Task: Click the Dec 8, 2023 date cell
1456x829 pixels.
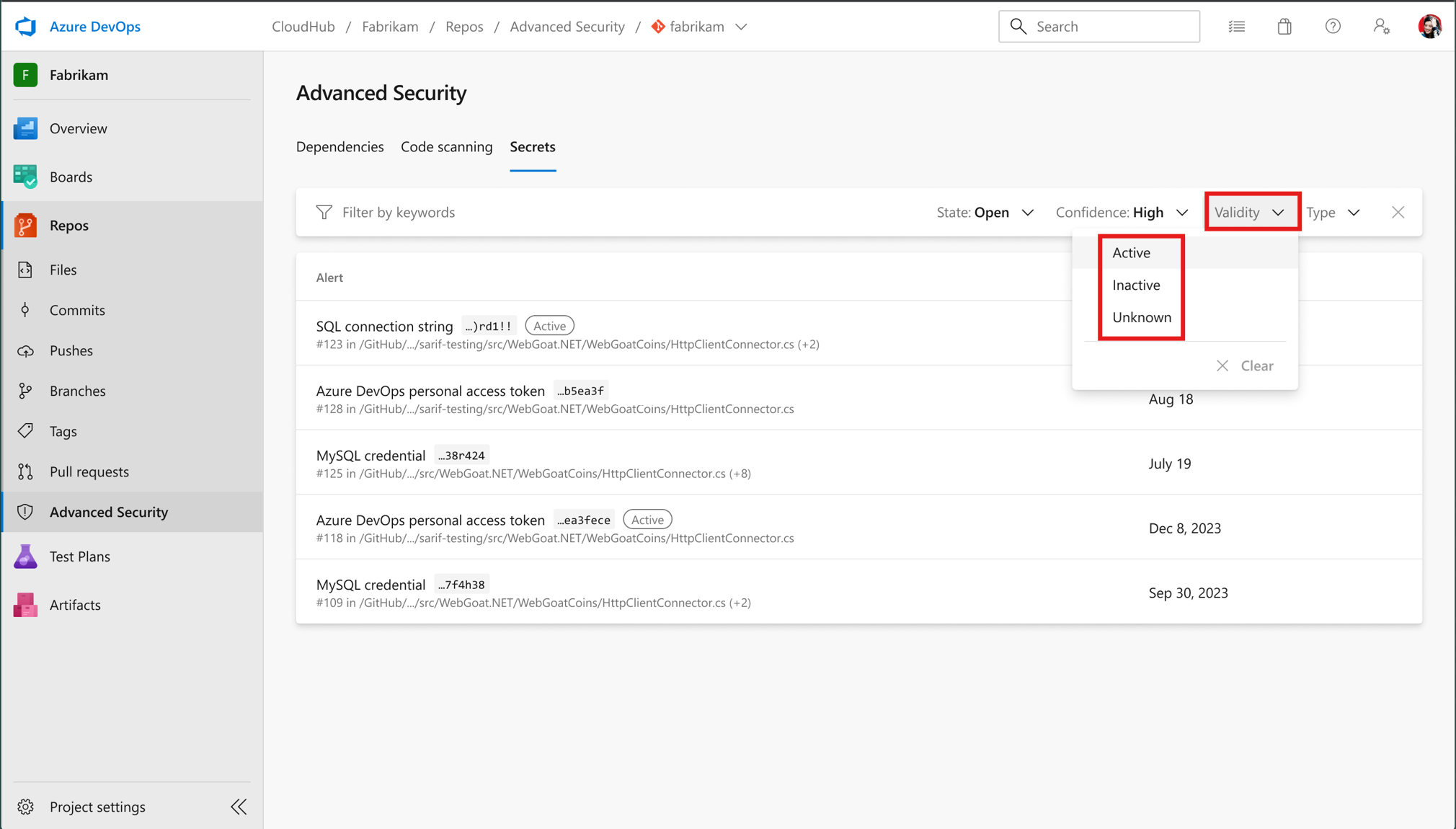Action: [x=1185, y=528]
